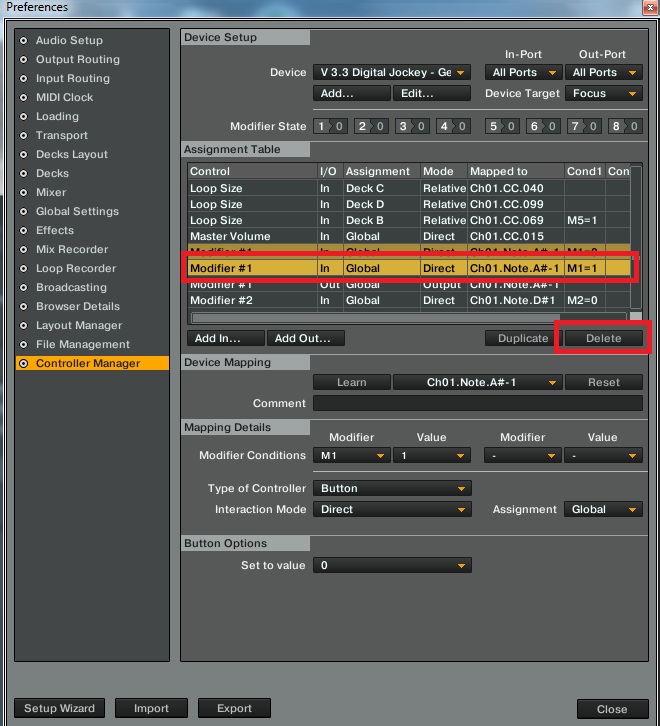
Task: Open the In-Port All Ports dropdown
Action: tap(523, 72)
